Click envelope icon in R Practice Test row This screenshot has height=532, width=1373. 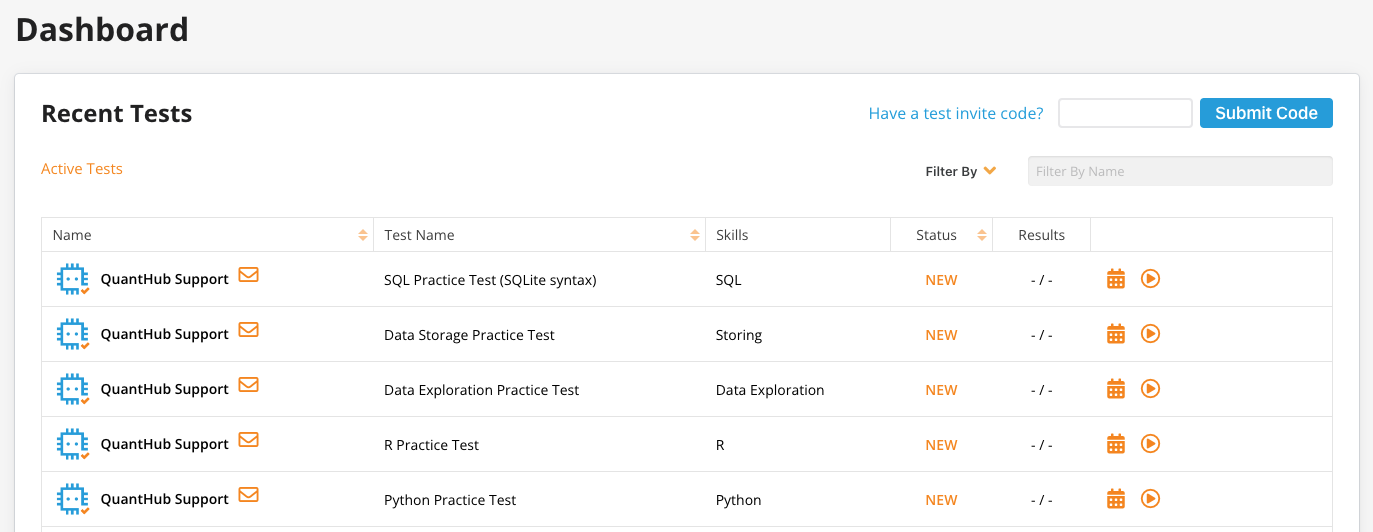click(249, 440)
